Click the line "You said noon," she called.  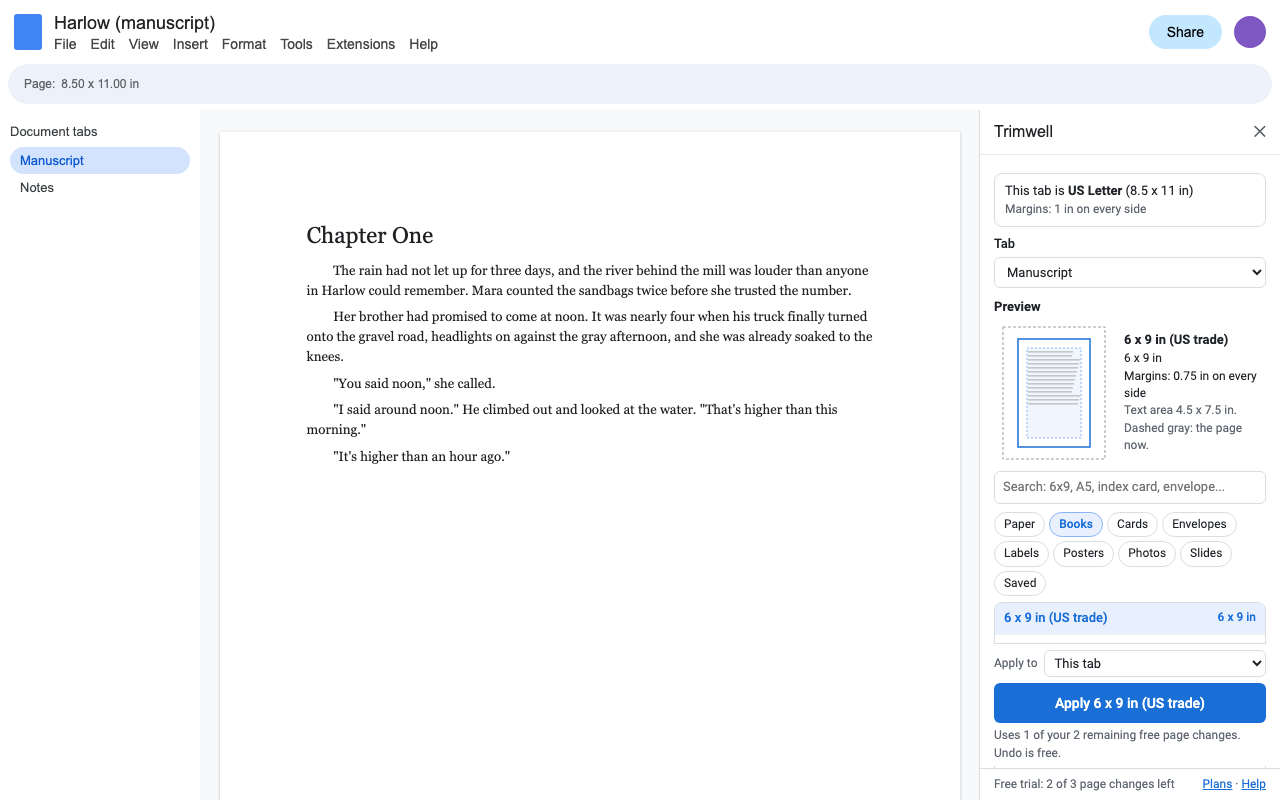tap(414, 383)
